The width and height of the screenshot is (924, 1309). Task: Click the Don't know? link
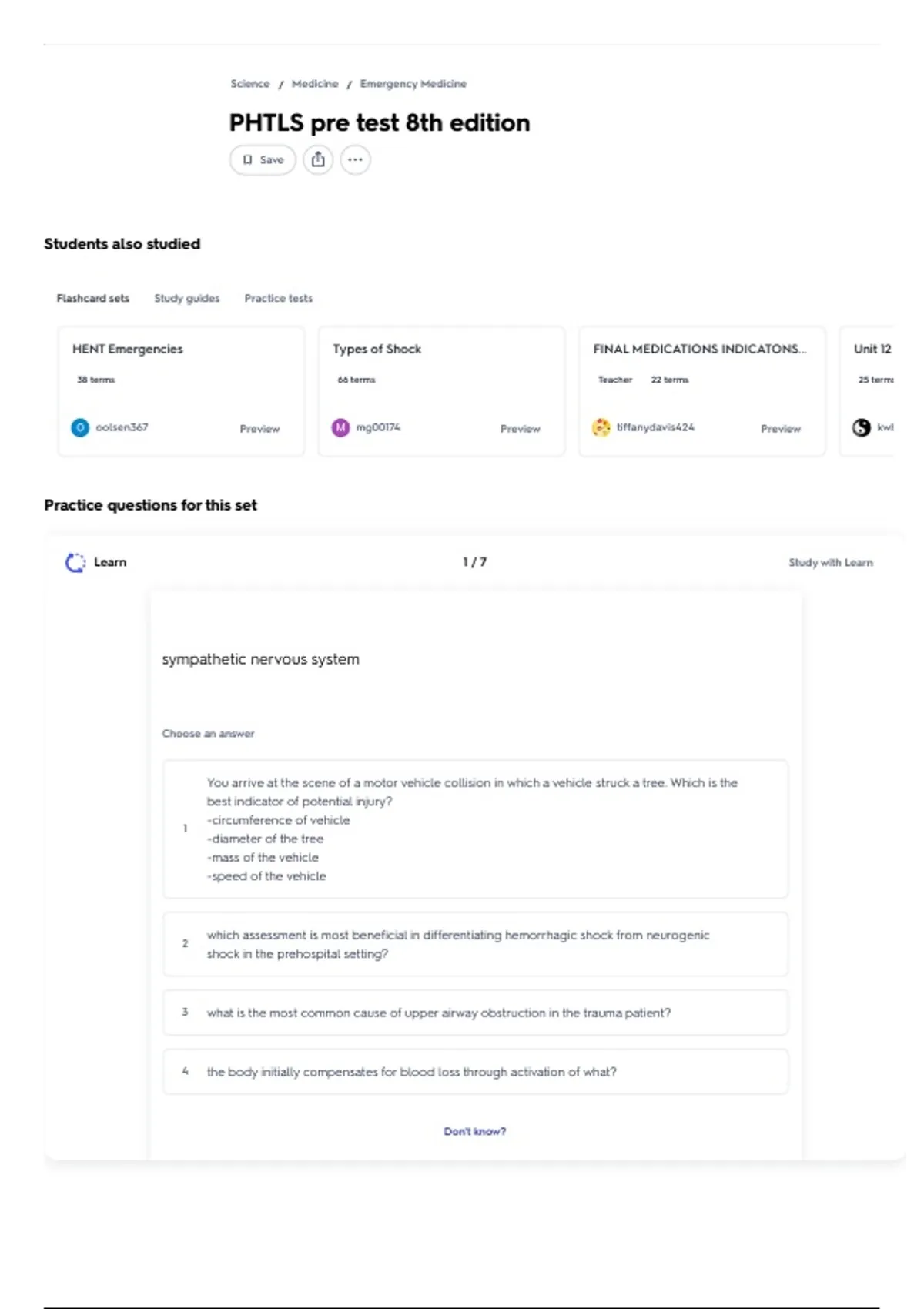(x=475, y=1131)
